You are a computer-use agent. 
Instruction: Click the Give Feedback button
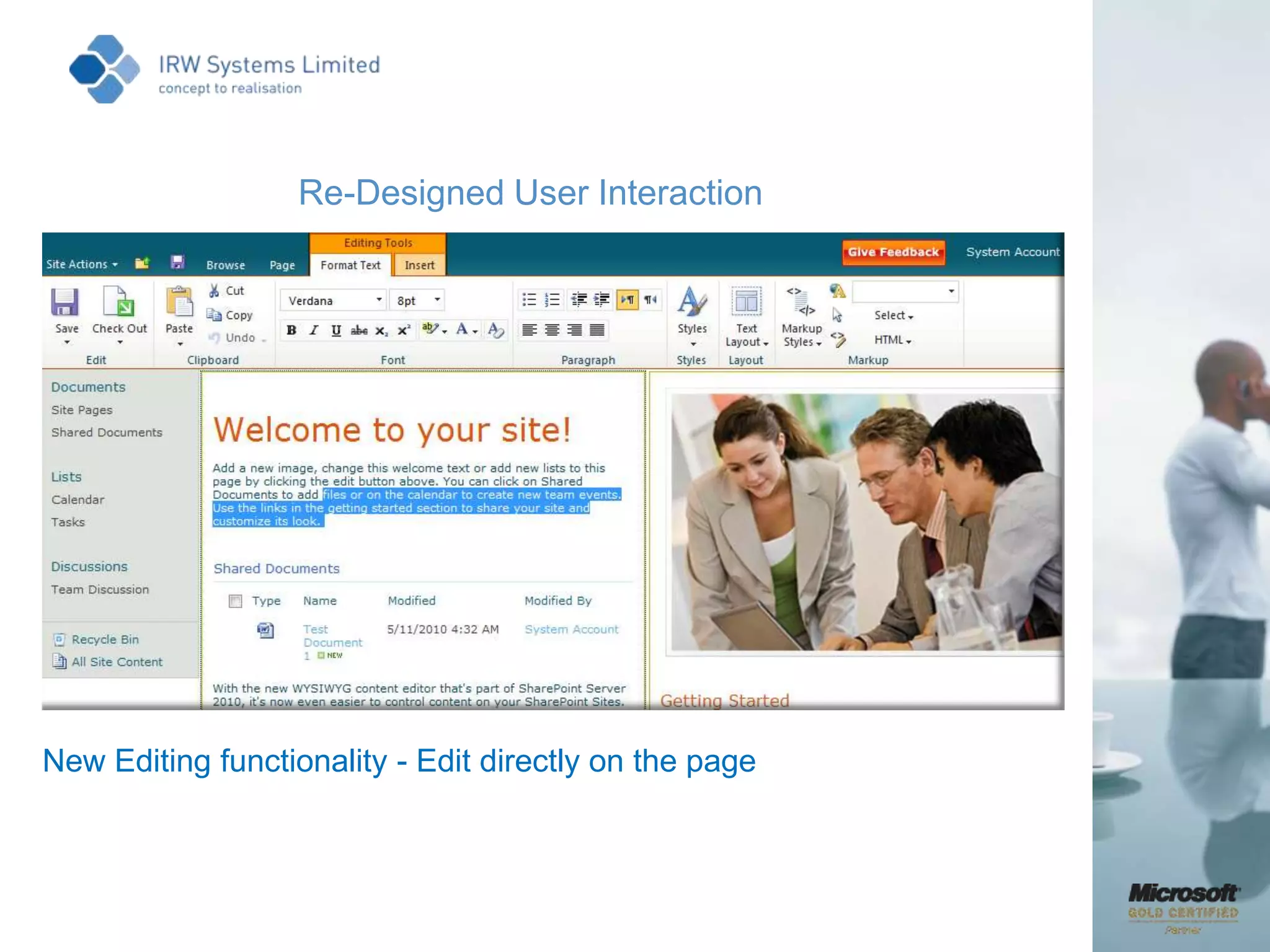[x=893, y=252]
